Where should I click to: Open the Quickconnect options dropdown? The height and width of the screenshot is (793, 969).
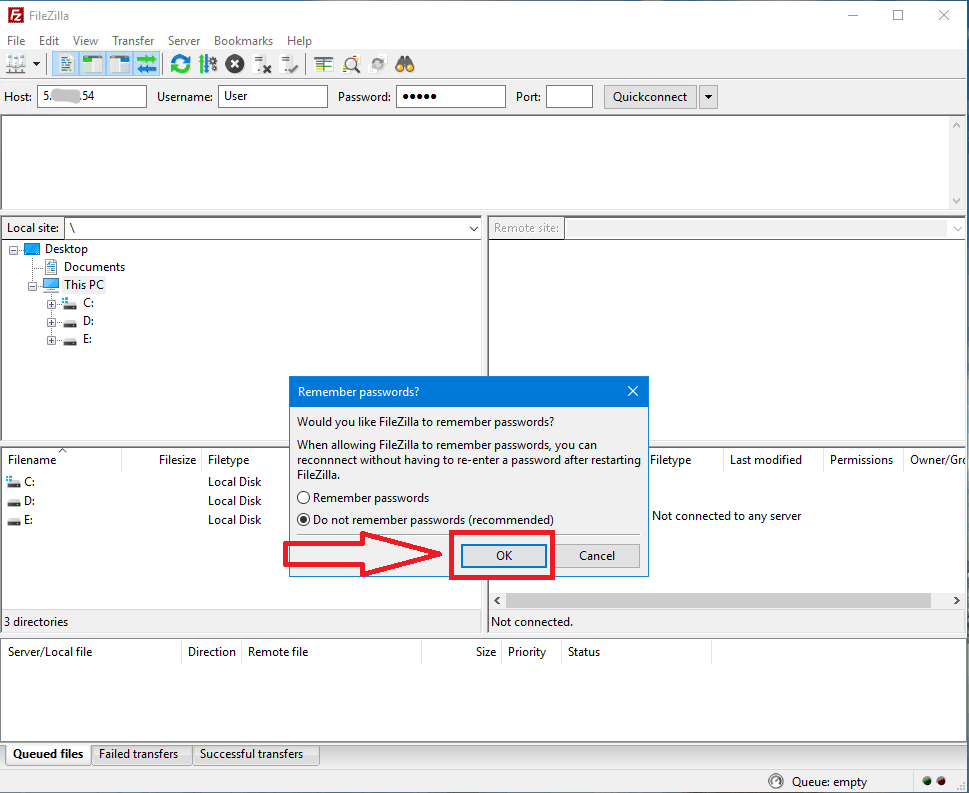click(708, 96)
